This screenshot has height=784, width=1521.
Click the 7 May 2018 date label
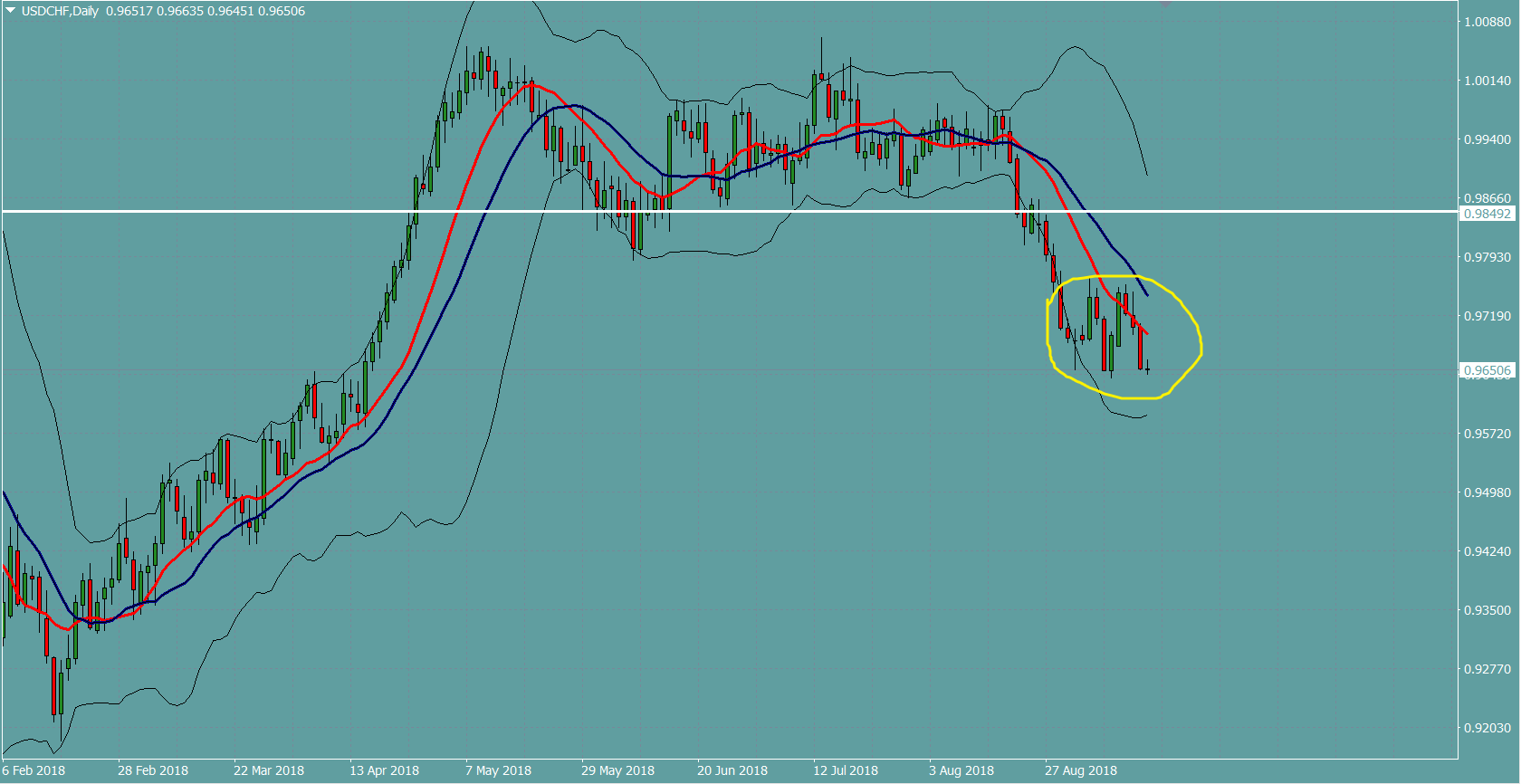498,770
